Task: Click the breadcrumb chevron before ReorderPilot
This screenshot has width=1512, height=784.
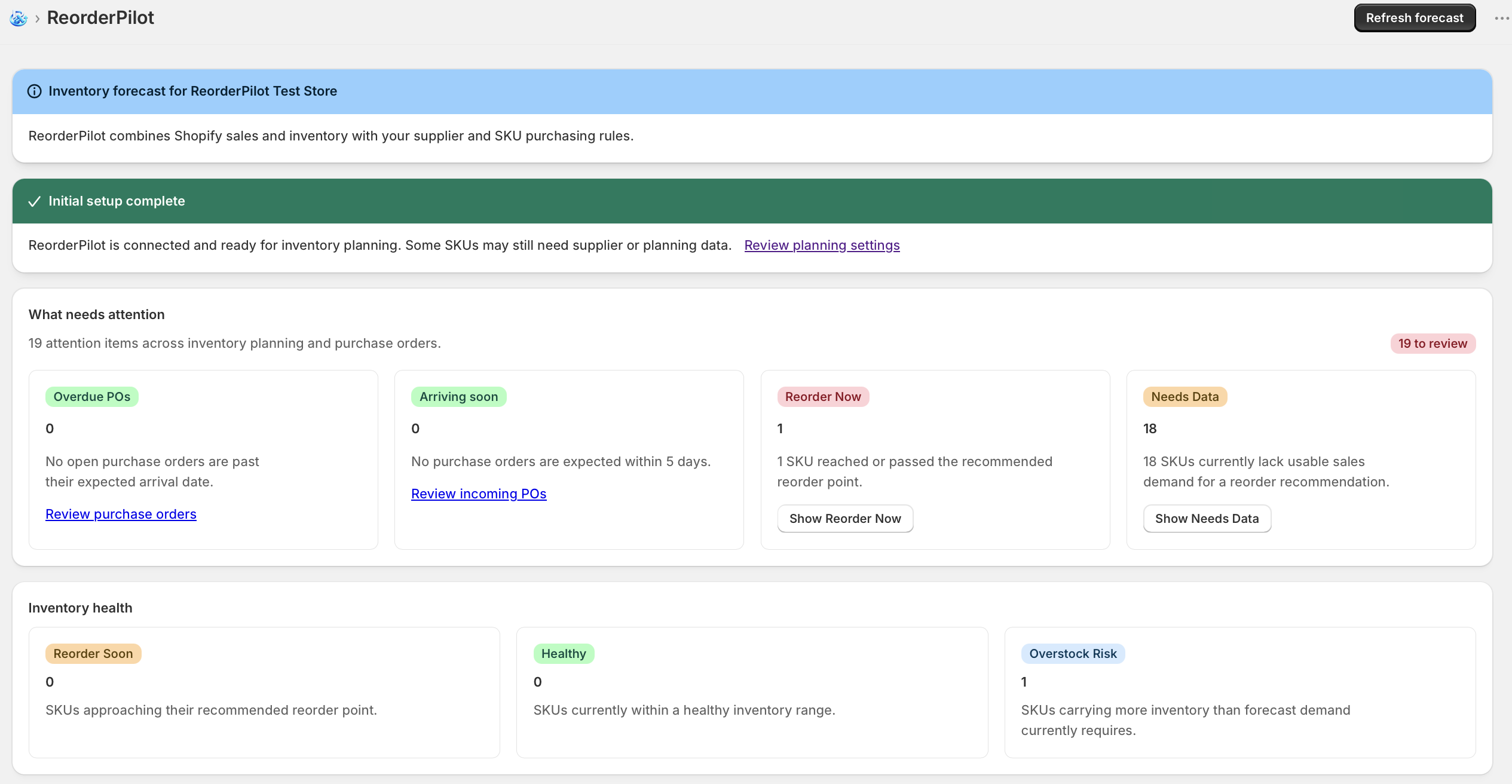Action: coord(37,19)
